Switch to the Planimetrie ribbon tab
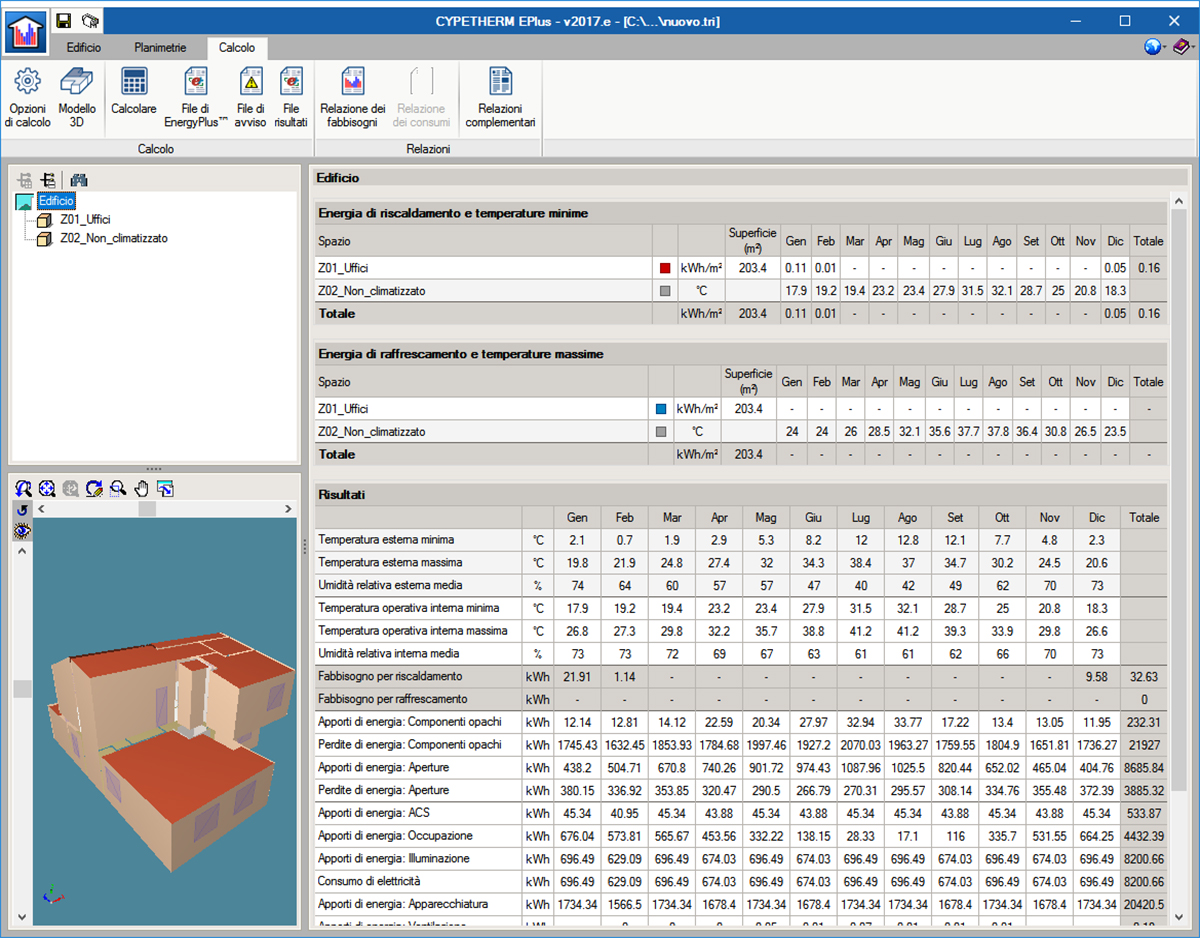Viewport: 1200px width, 938px height. [160, 47]
